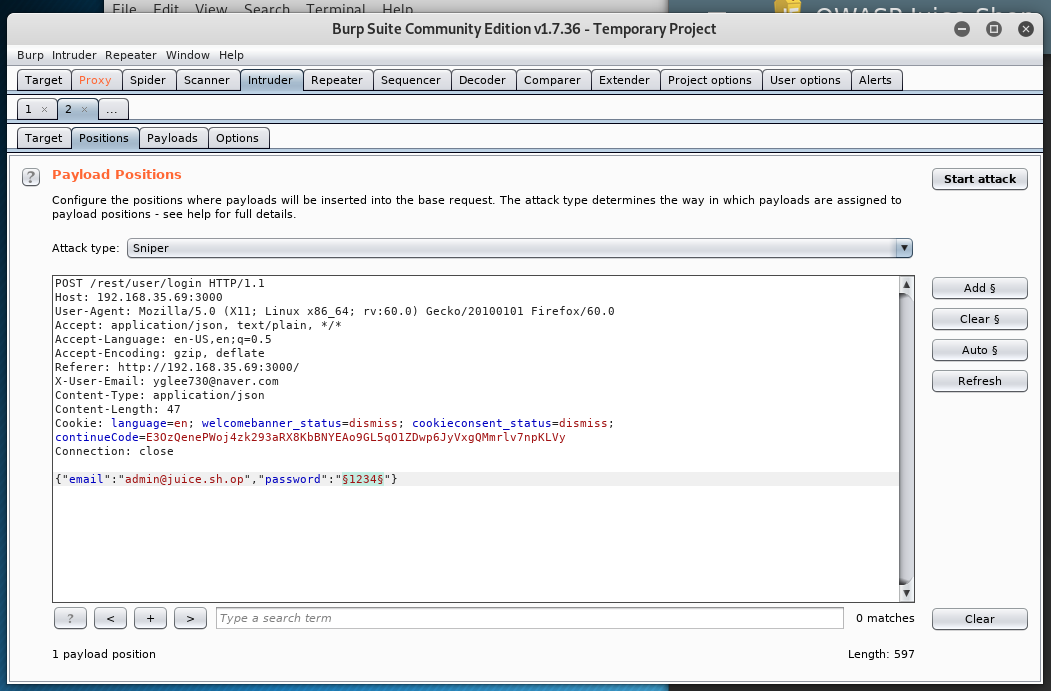Screen dimensions: 1051x691
Task: Maximize the Burp Suite window
Action: [x=994, y=29]
